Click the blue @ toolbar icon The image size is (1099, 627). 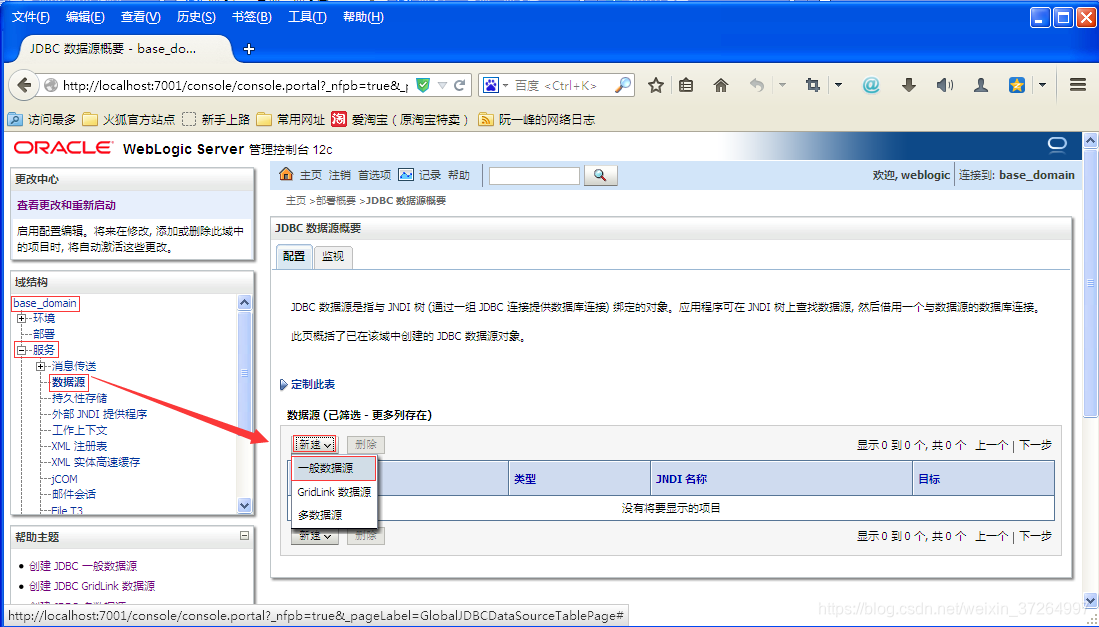tap(871, 85)
